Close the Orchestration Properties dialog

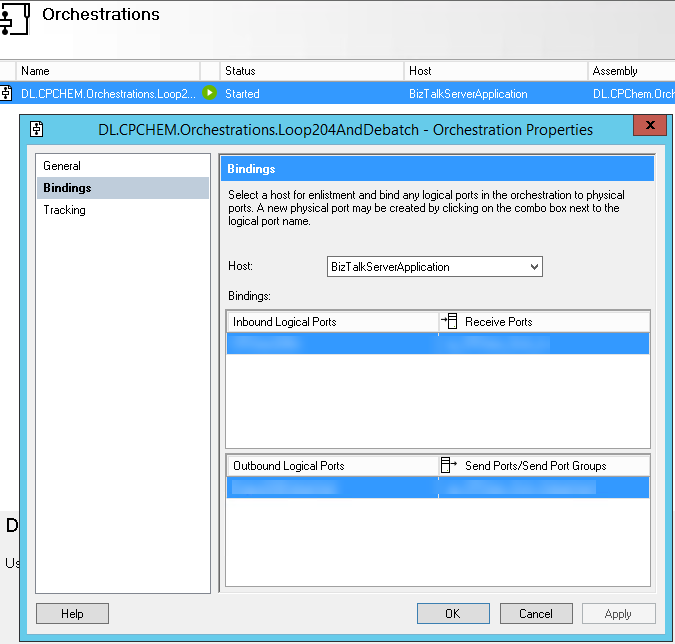[x=650, y=125]
